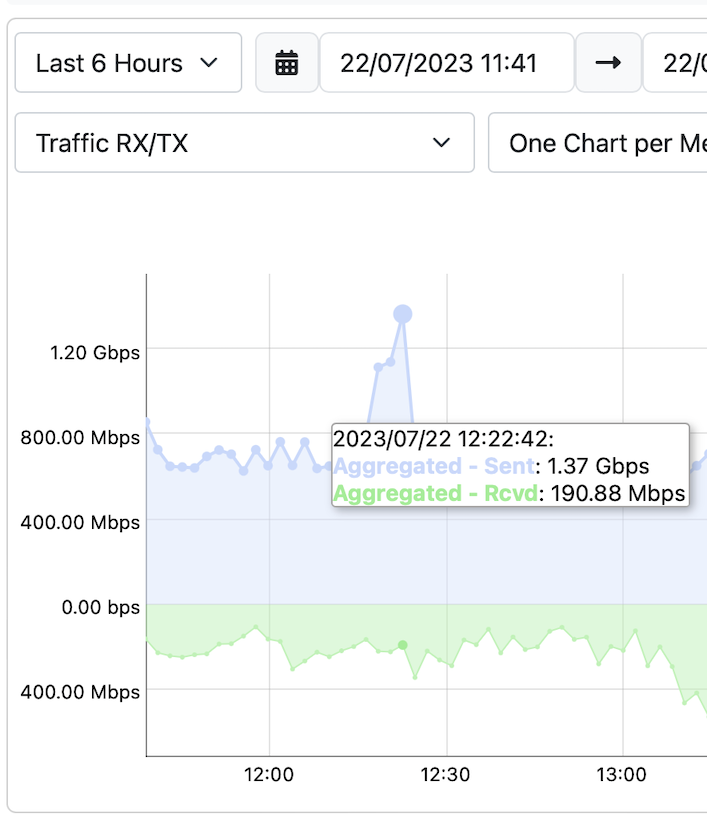
Task: Click the 1.20 Gbps y-axis label
Action: [x=95, y=353]
